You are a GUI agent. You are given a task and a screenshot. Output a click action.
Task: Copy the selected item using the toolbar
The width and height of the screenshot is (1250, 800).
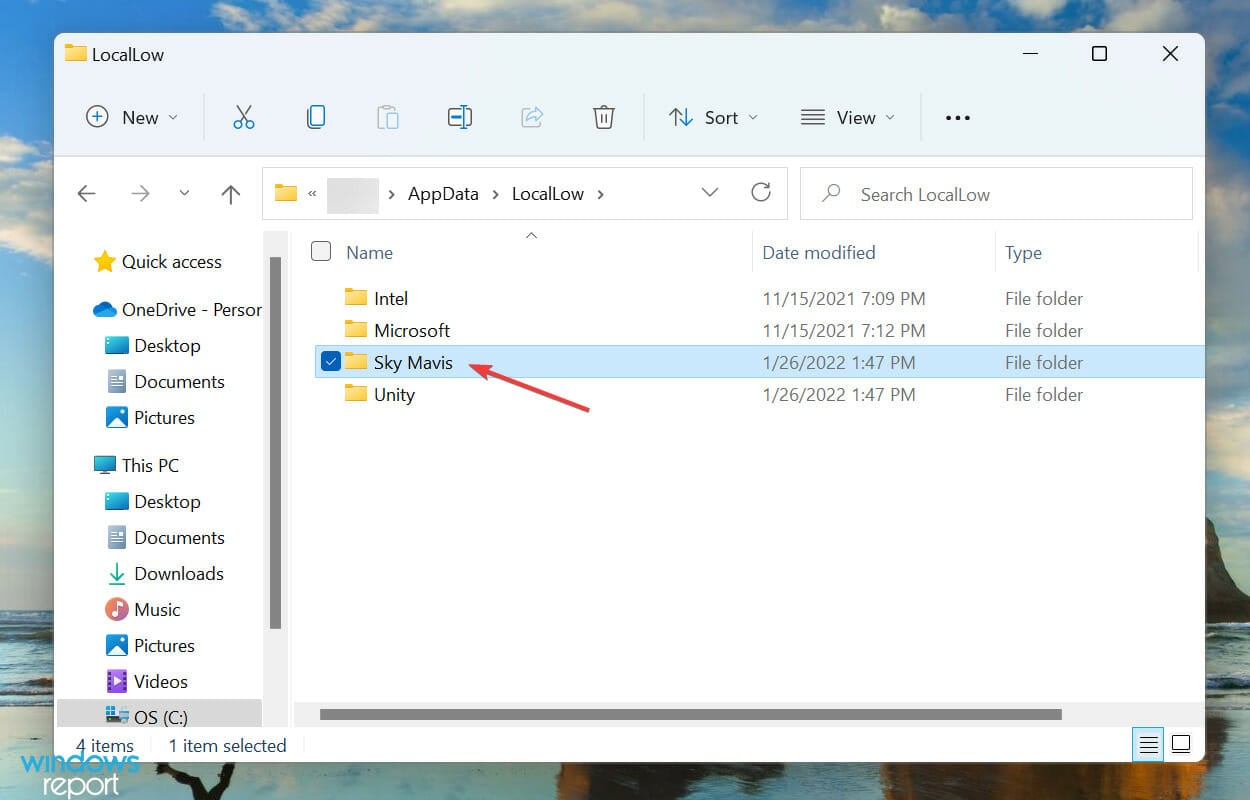316,117
